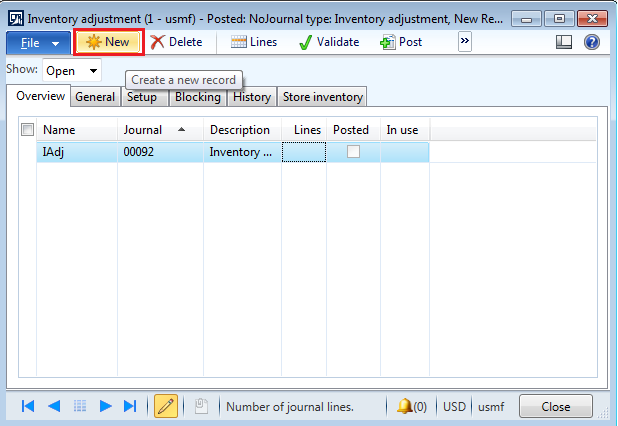Open the Blocking tab

click(197, 97)
